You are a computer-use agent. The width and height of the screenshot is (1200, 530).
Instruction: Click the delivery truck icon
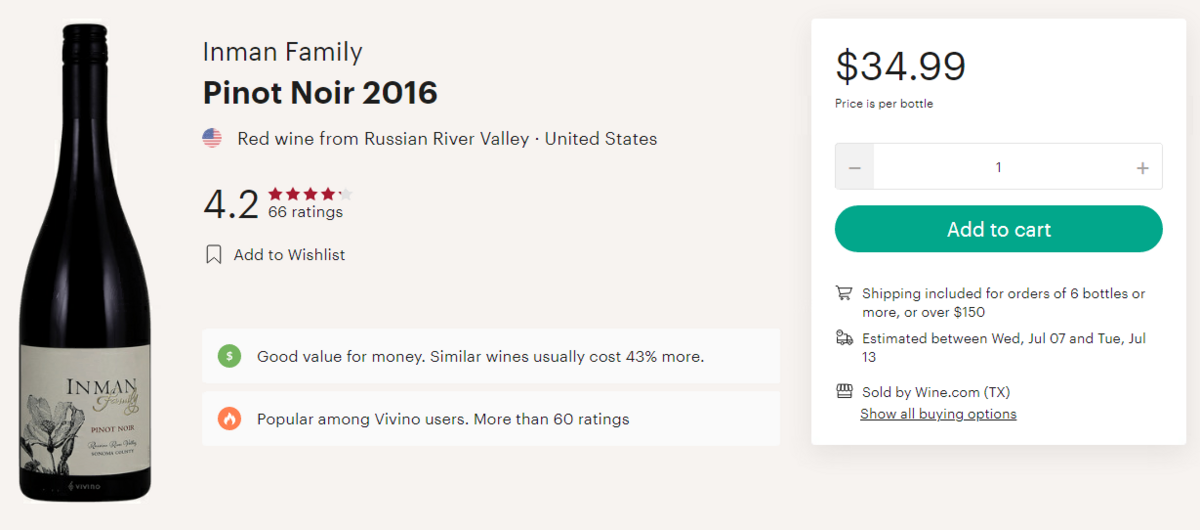[x=844, y=338]
